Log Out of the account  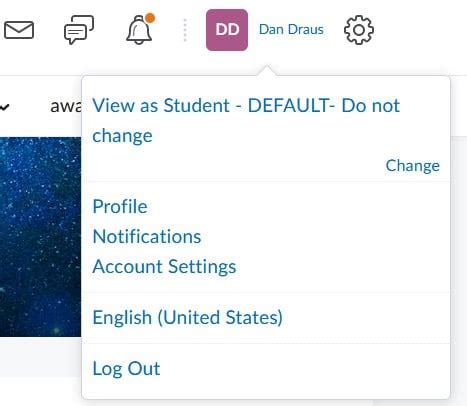click(x=126, y=368)
